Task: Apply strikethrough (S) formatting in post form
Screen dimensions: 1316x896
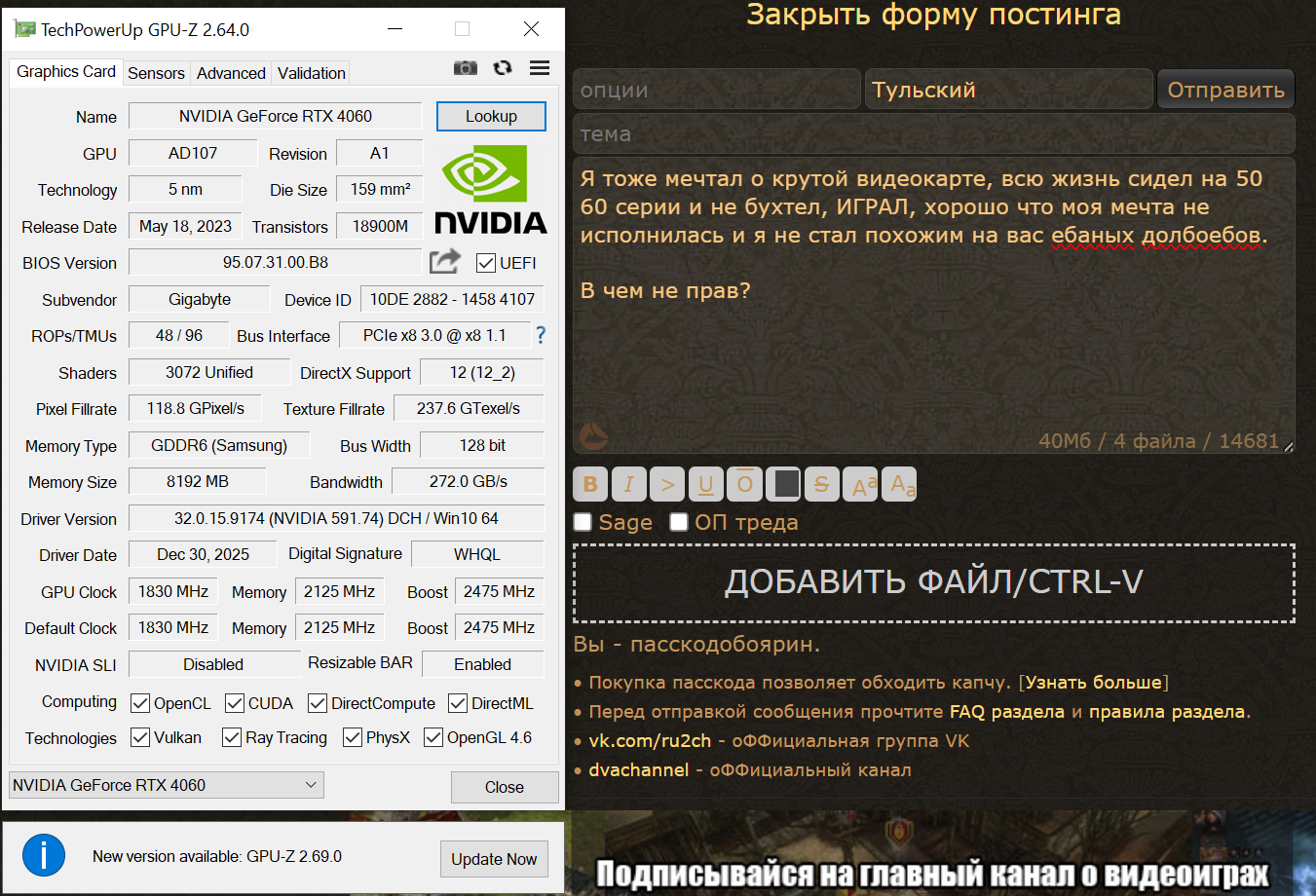Action: click(x=821, y=484)
